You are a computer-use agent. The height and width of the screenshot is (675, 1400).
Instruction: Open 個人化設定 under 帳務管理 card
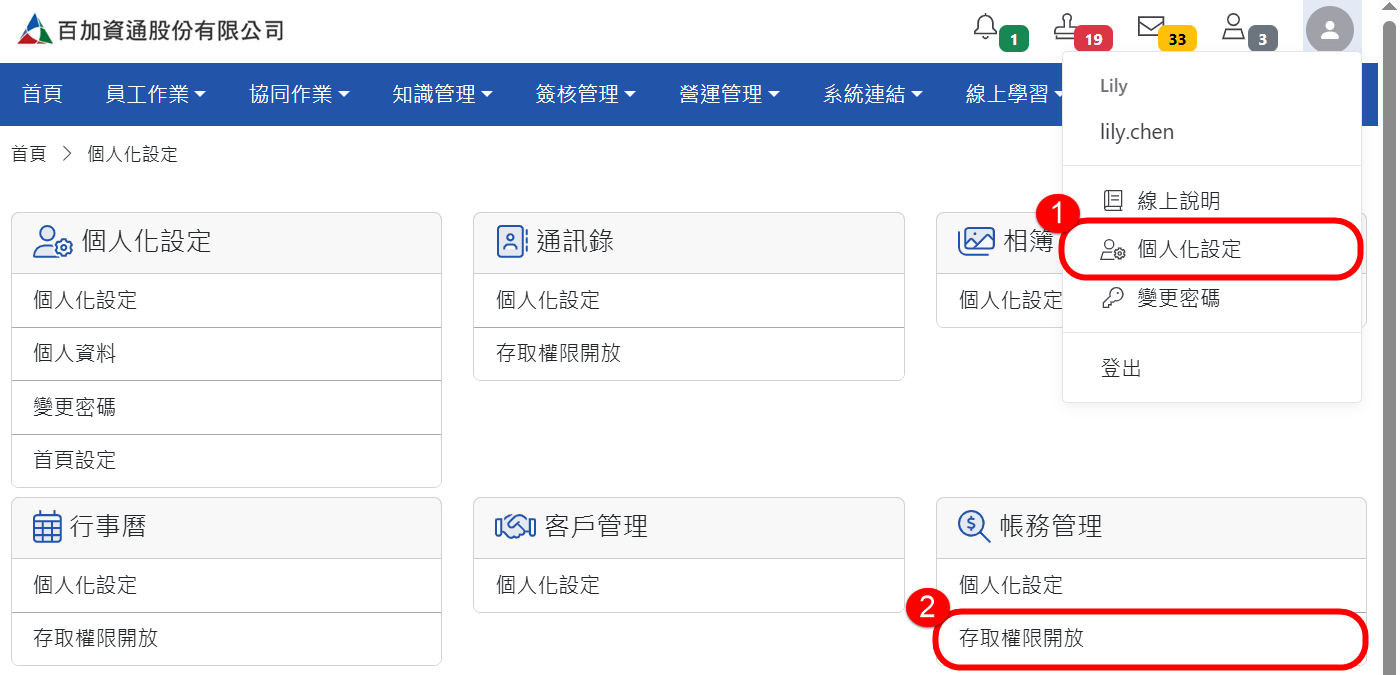point(1151,585)
